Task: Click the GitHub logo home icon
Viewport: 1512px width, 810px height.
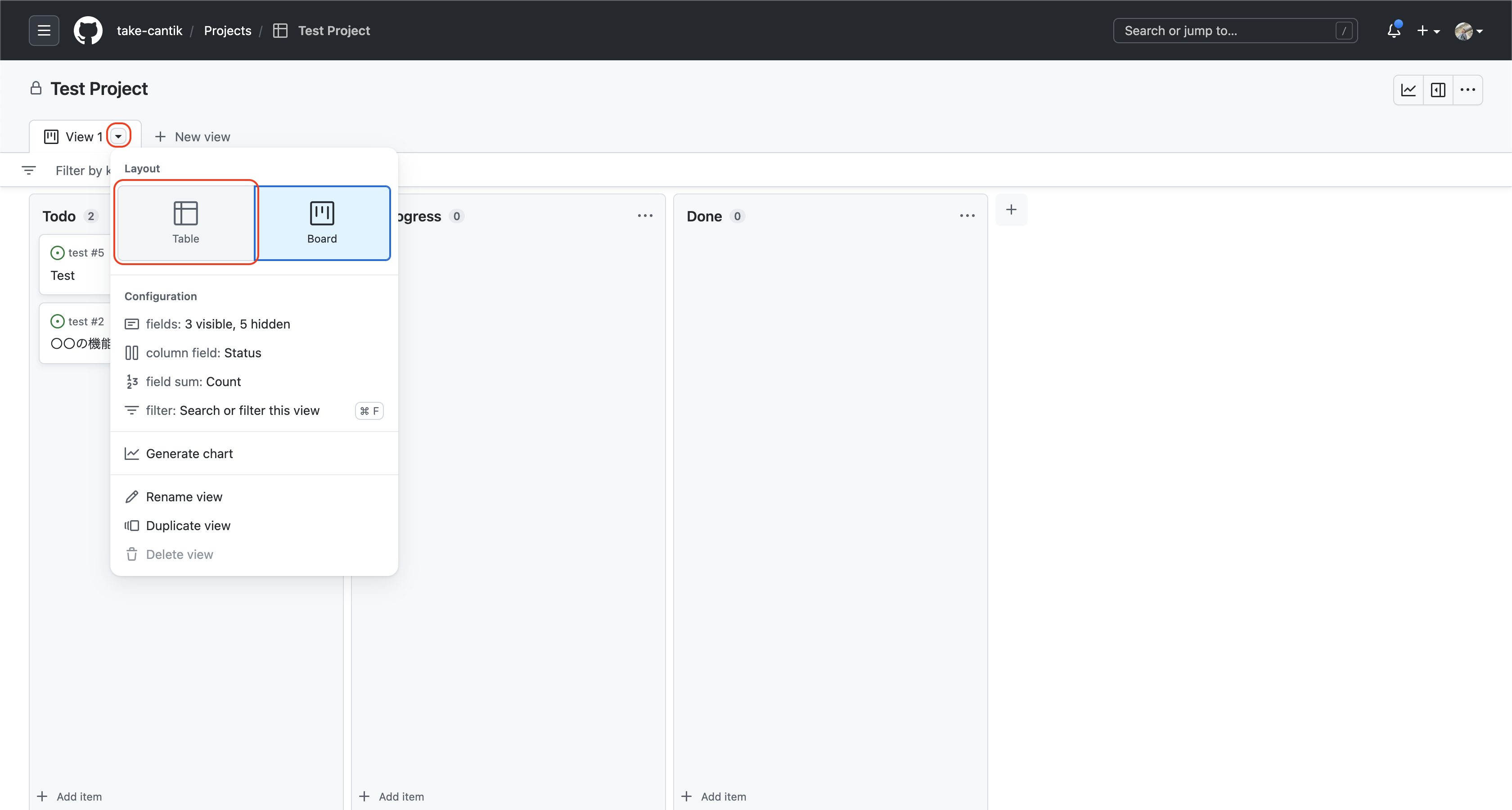Action: tap(88, 31)
